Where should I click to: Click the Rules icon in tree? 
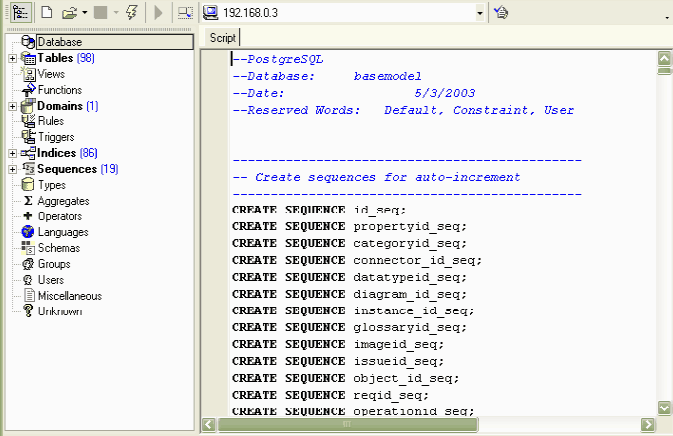[x=29, y=121]
